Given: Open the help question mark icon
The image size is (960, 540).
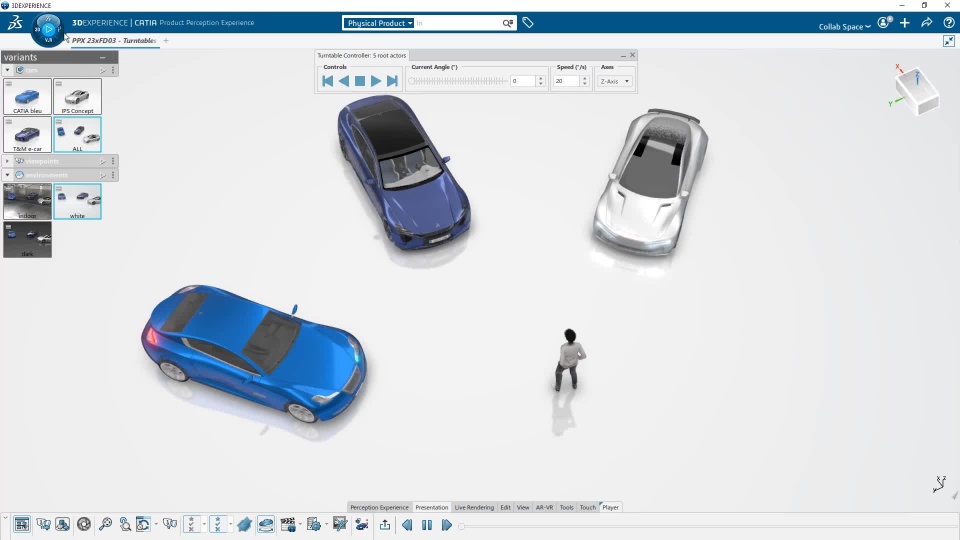Looking at the screenshot, I should (948, 23).
